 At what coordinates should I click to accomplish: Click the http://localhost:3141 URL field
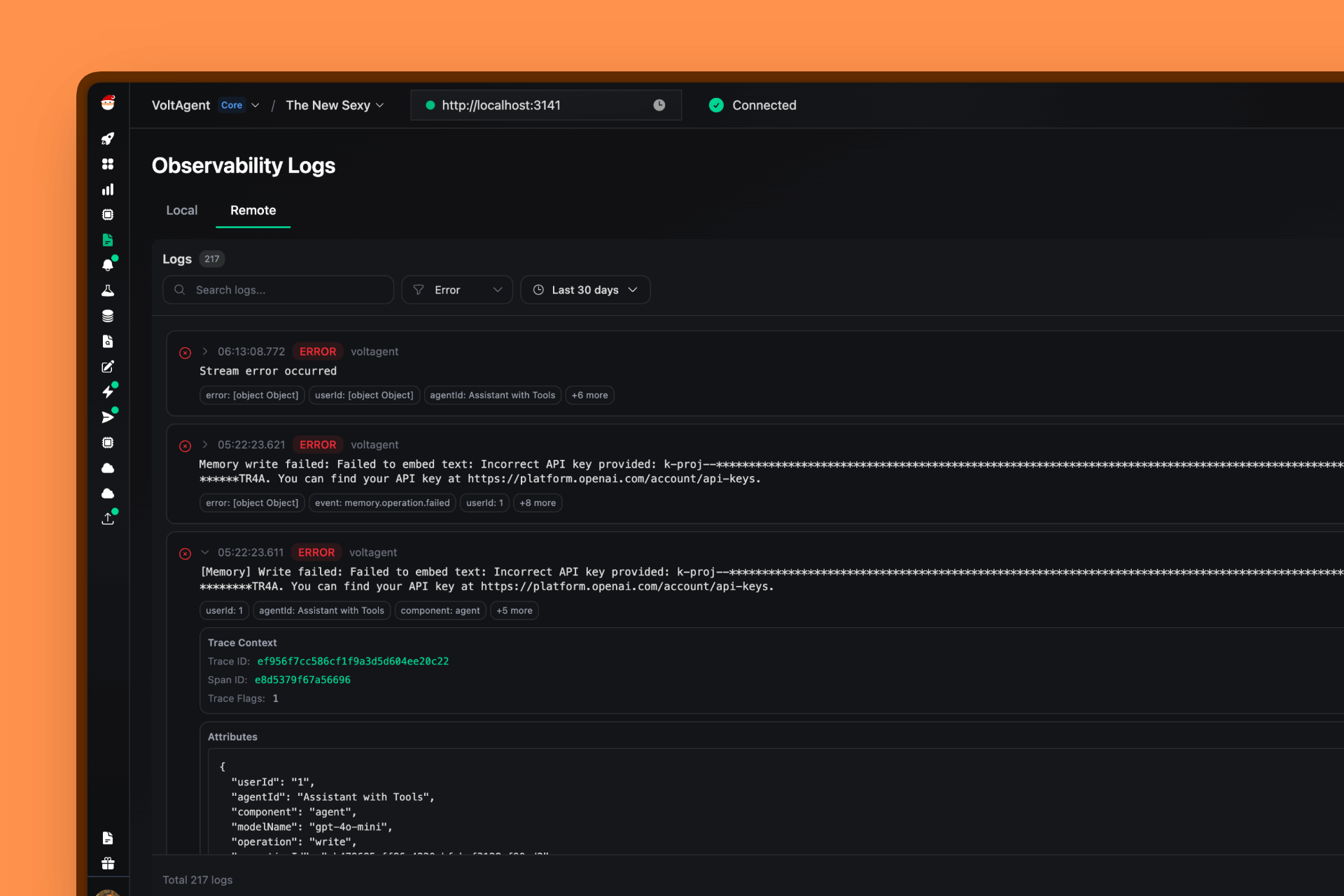click(x=546, y=105)
